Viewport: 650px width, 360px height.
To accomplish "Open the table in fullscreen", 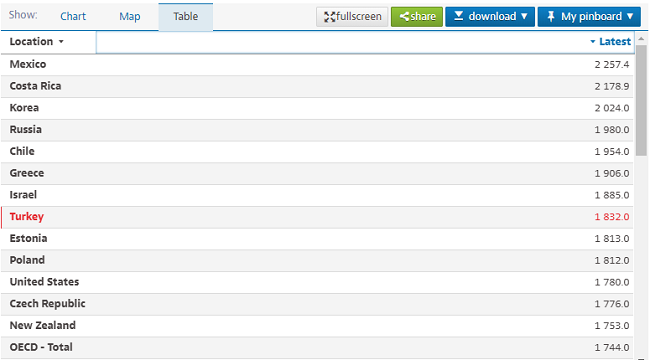I will coord(352,17).
